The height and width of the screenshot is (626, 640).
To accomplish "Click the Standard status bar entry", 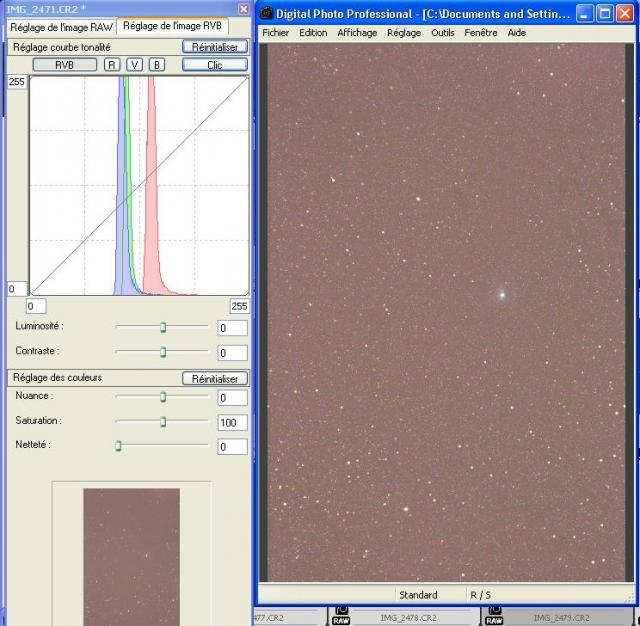I will tap(418, 595).
